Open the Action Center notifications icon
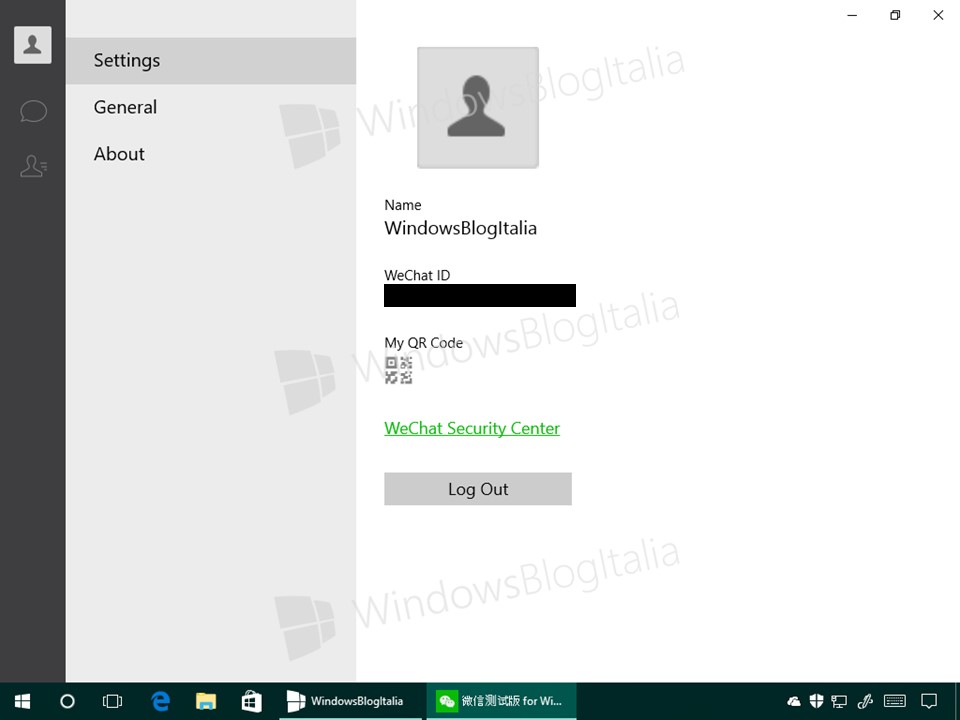 929,701
